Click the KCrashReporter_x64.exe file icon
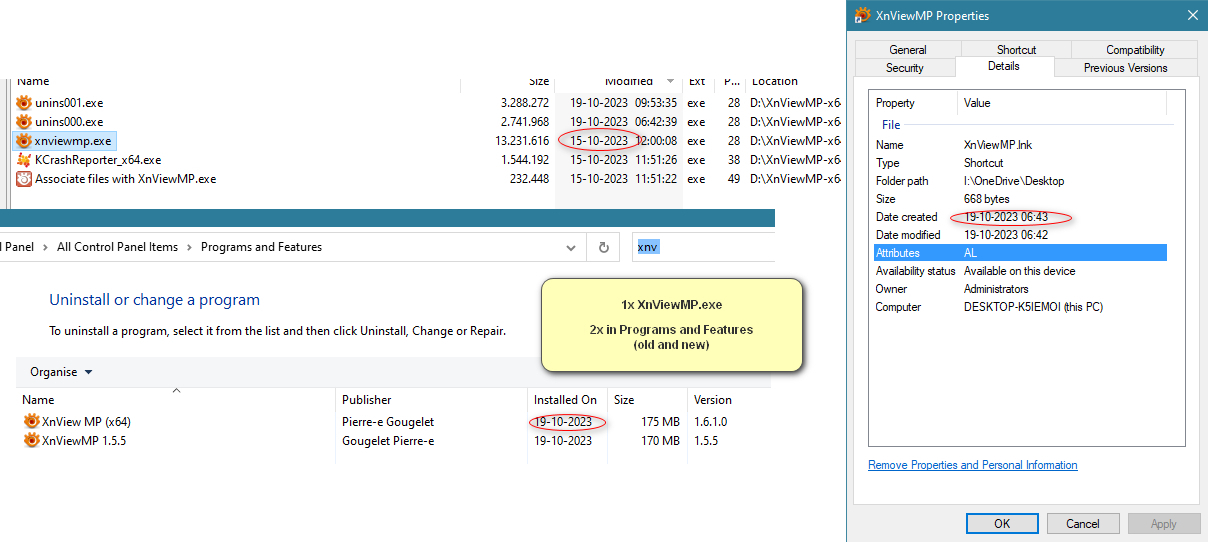 (x=24, y=160)
